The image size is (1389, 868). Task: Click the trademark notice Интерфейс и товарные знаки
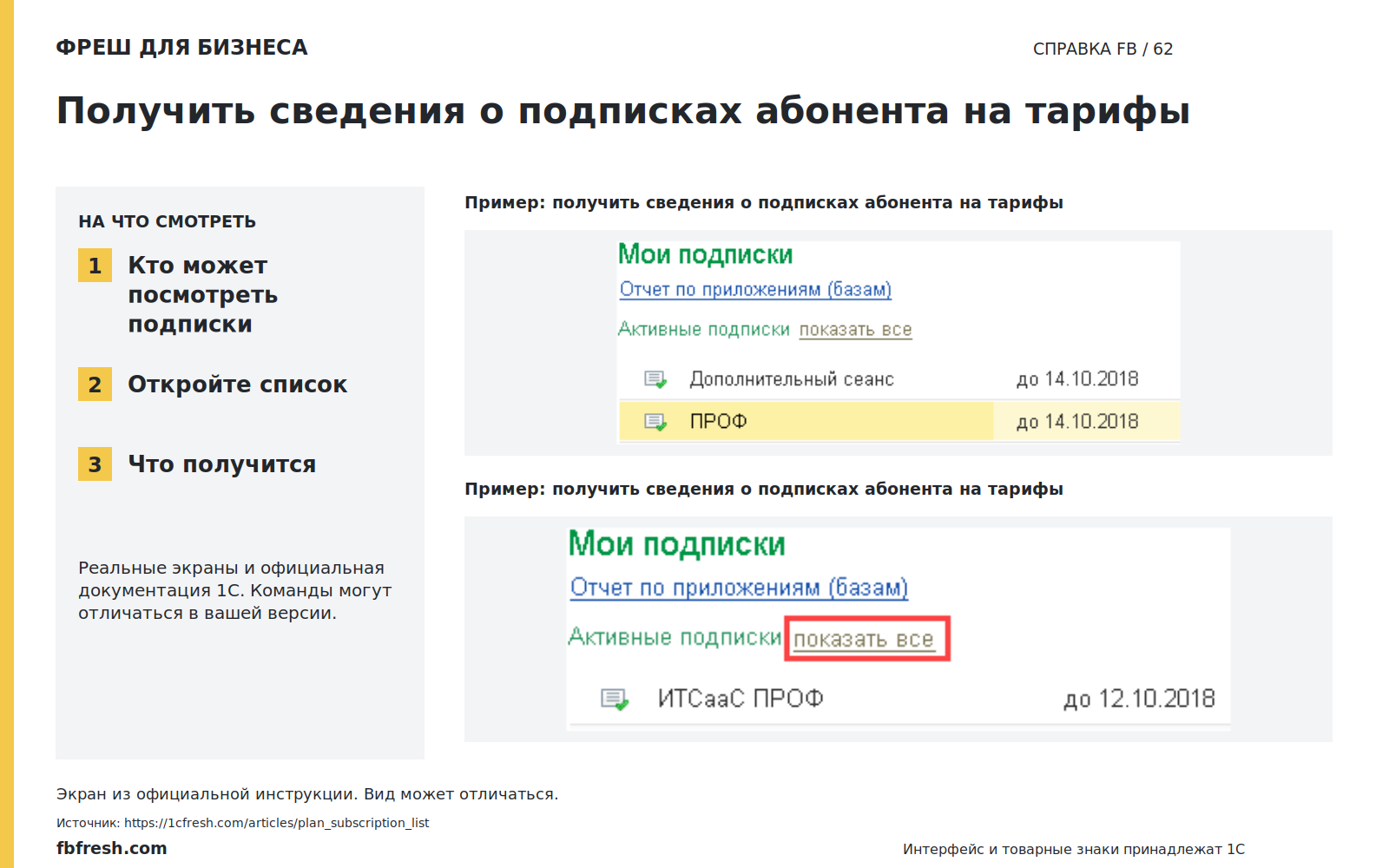[1074, 849]
